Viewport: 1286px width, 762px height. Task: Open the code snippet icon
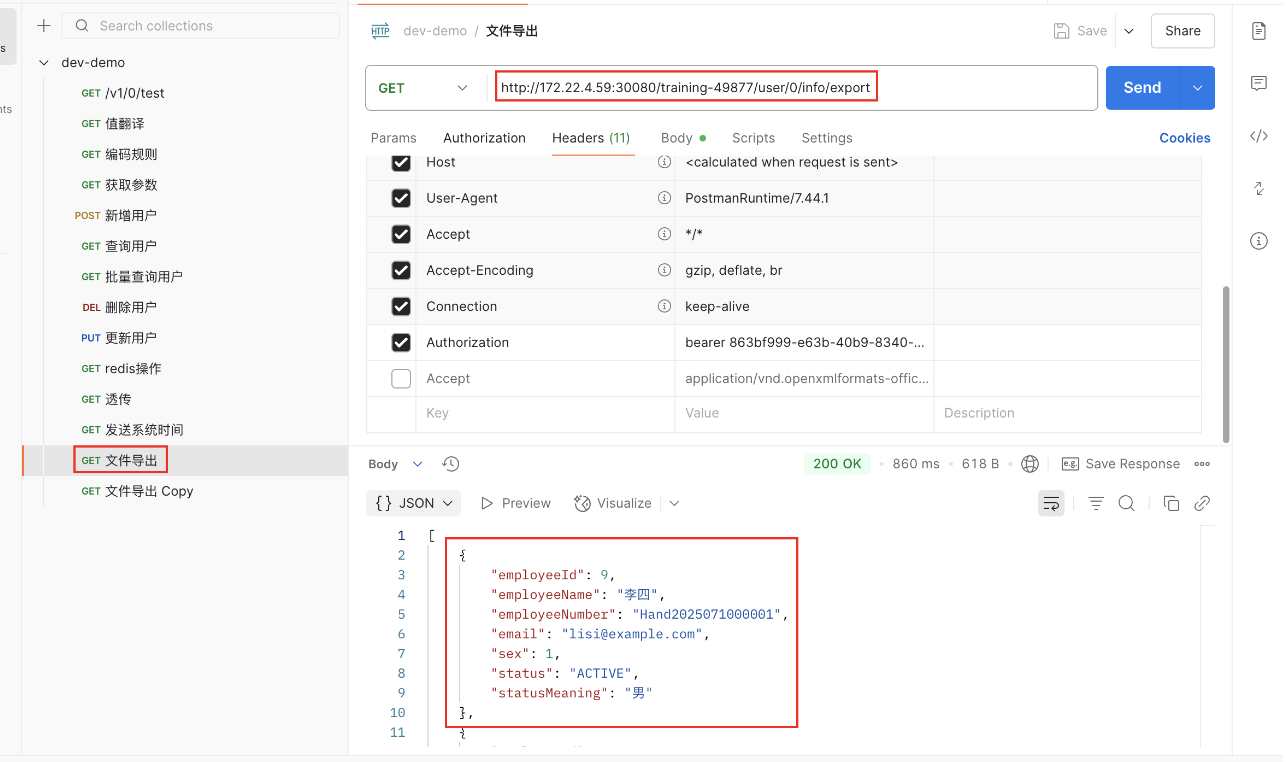[x=1259, y=136]
